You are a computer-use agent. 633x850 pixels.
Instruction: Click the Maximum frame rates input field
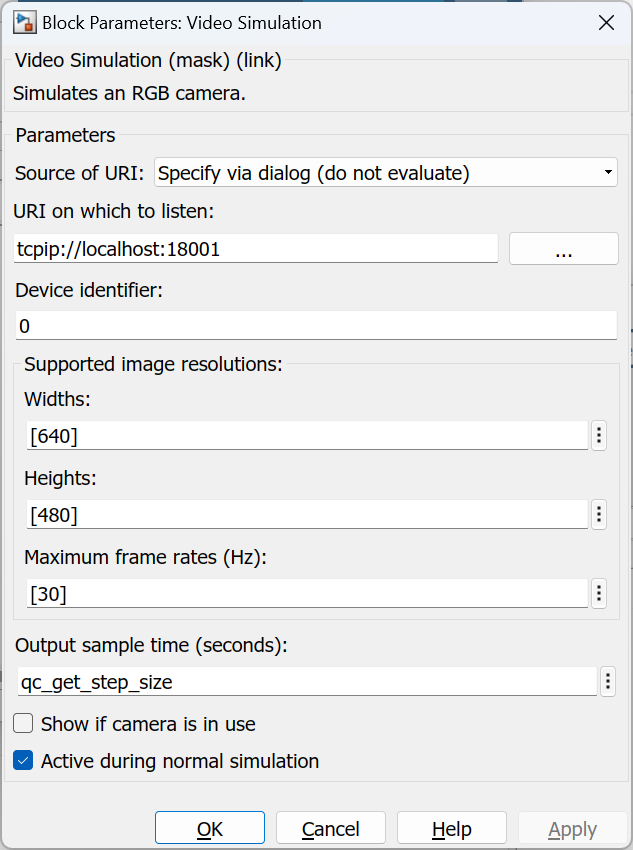[307, 593]
